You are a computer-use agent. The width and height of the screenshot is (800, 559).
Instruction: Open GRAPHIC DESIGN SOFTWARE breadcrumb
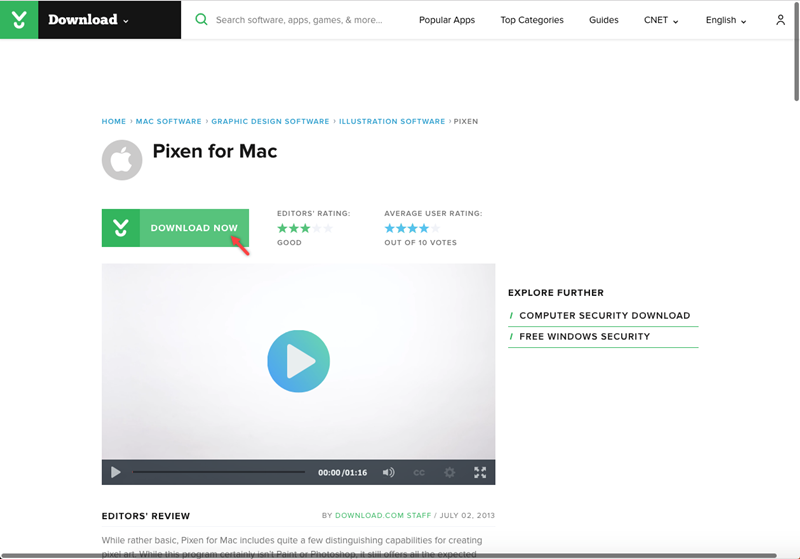pyautogui.click(x=270, y=121)
